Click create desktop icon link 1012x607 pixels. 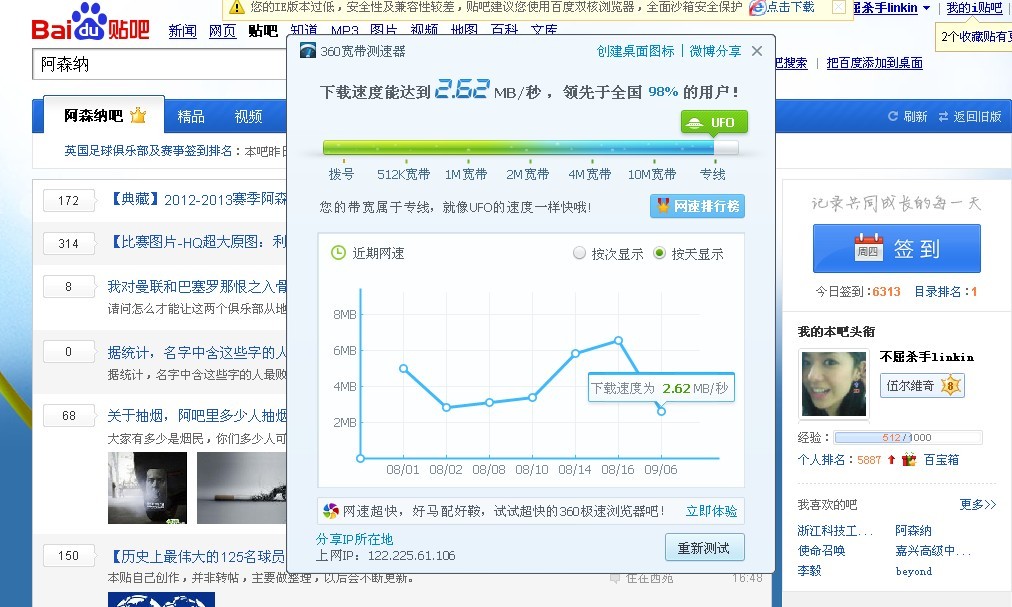point(635,51)
